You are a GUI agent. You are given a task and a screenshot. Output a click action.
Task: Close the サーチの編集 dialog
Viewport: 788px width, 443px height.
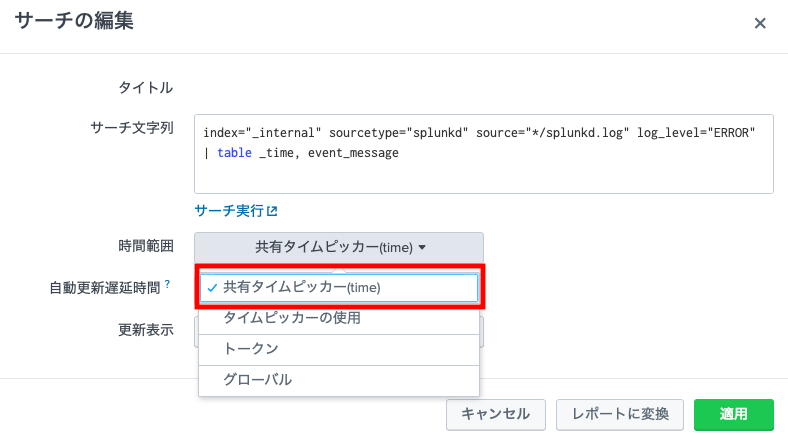coord(760,23)
